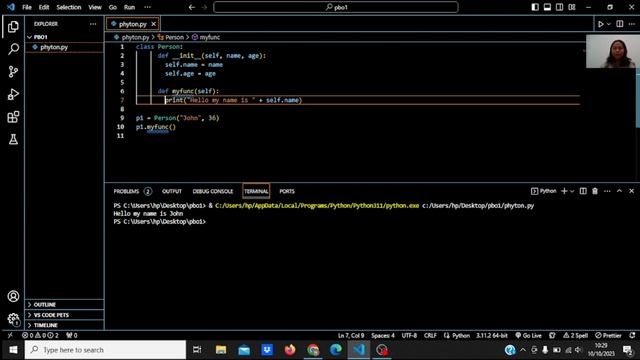Switch to the Problems tab
Viewport: 640px width, 360px height.
click(132, 191)
